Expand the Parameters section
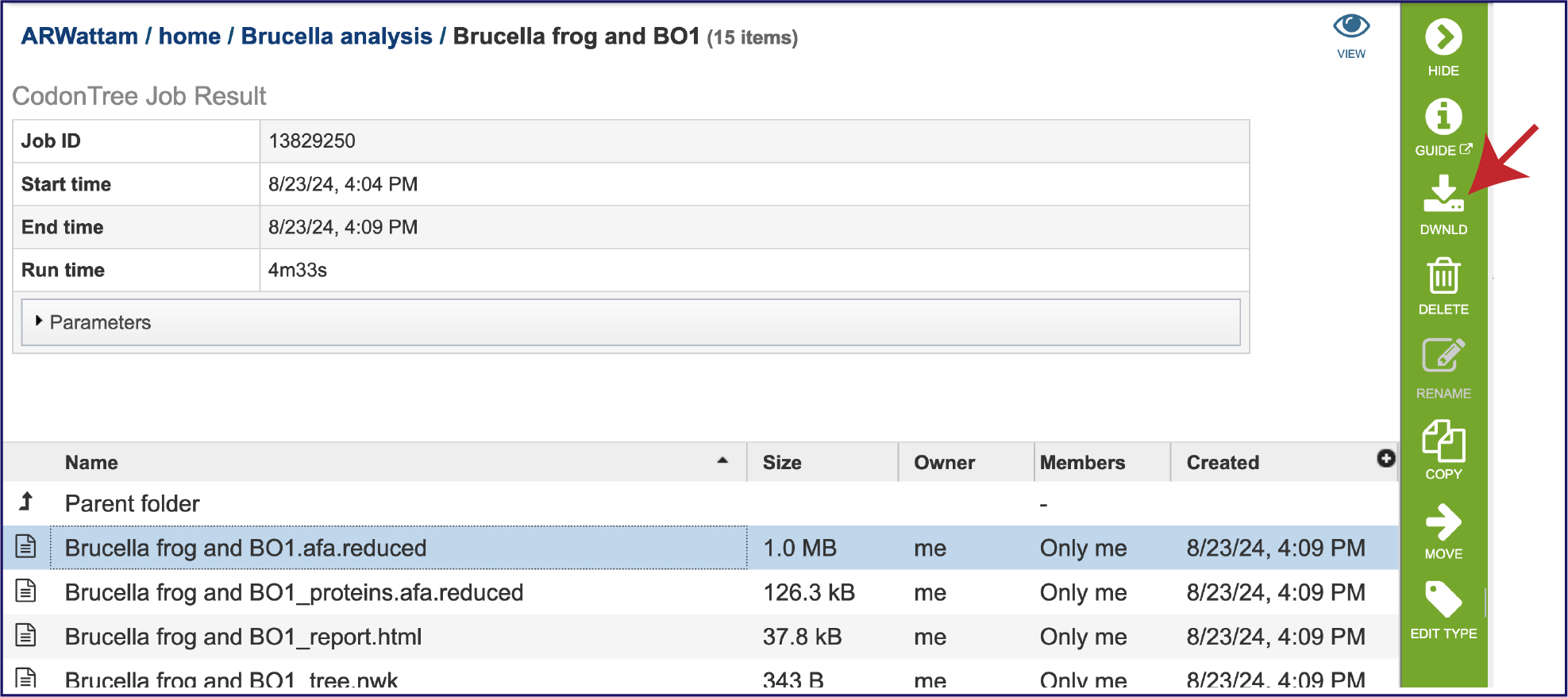1568x697 pixels. click(39, 322)
